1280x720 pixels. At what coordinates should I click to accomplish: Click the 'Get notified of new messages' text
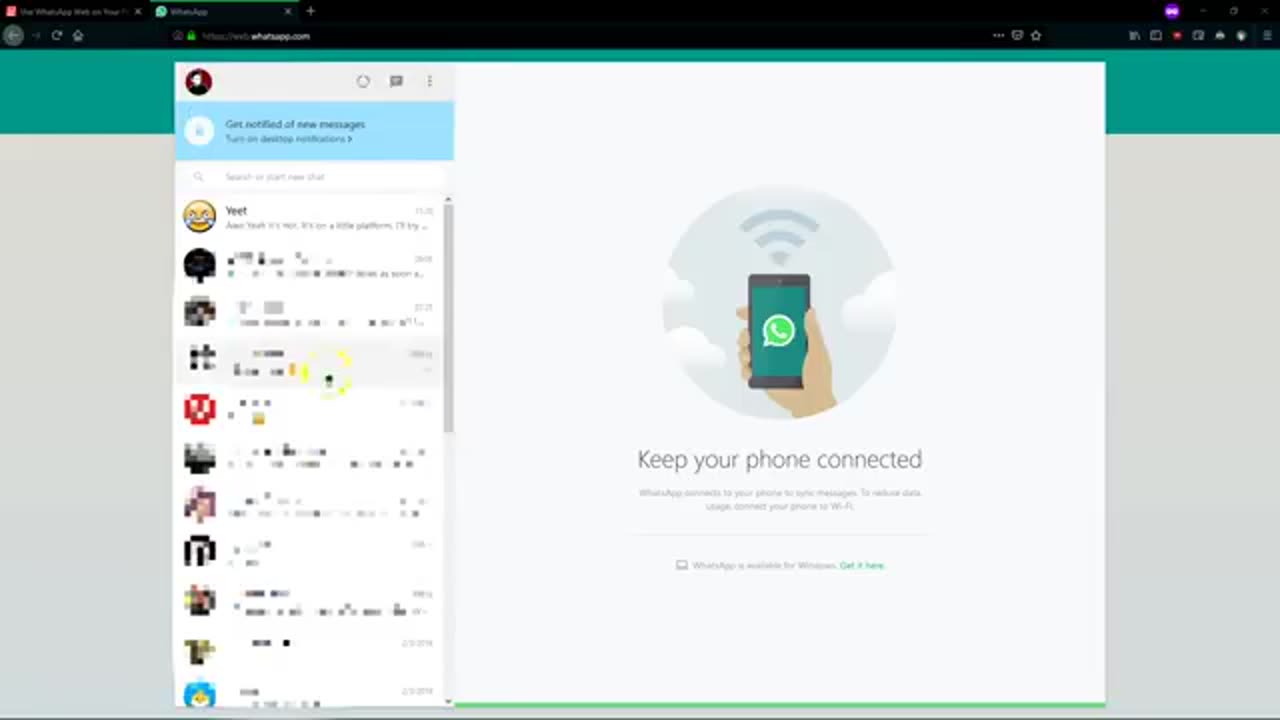pyautogui.click(x=295, y=124)
